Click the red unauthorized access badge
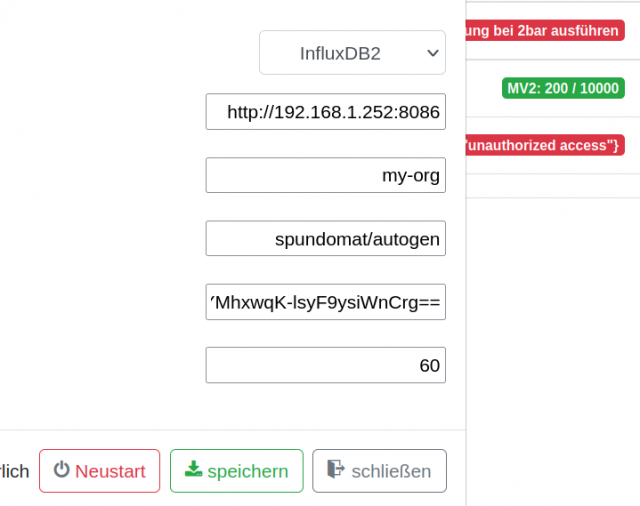This screenshot has width=640, height=506. pos(545,145)
